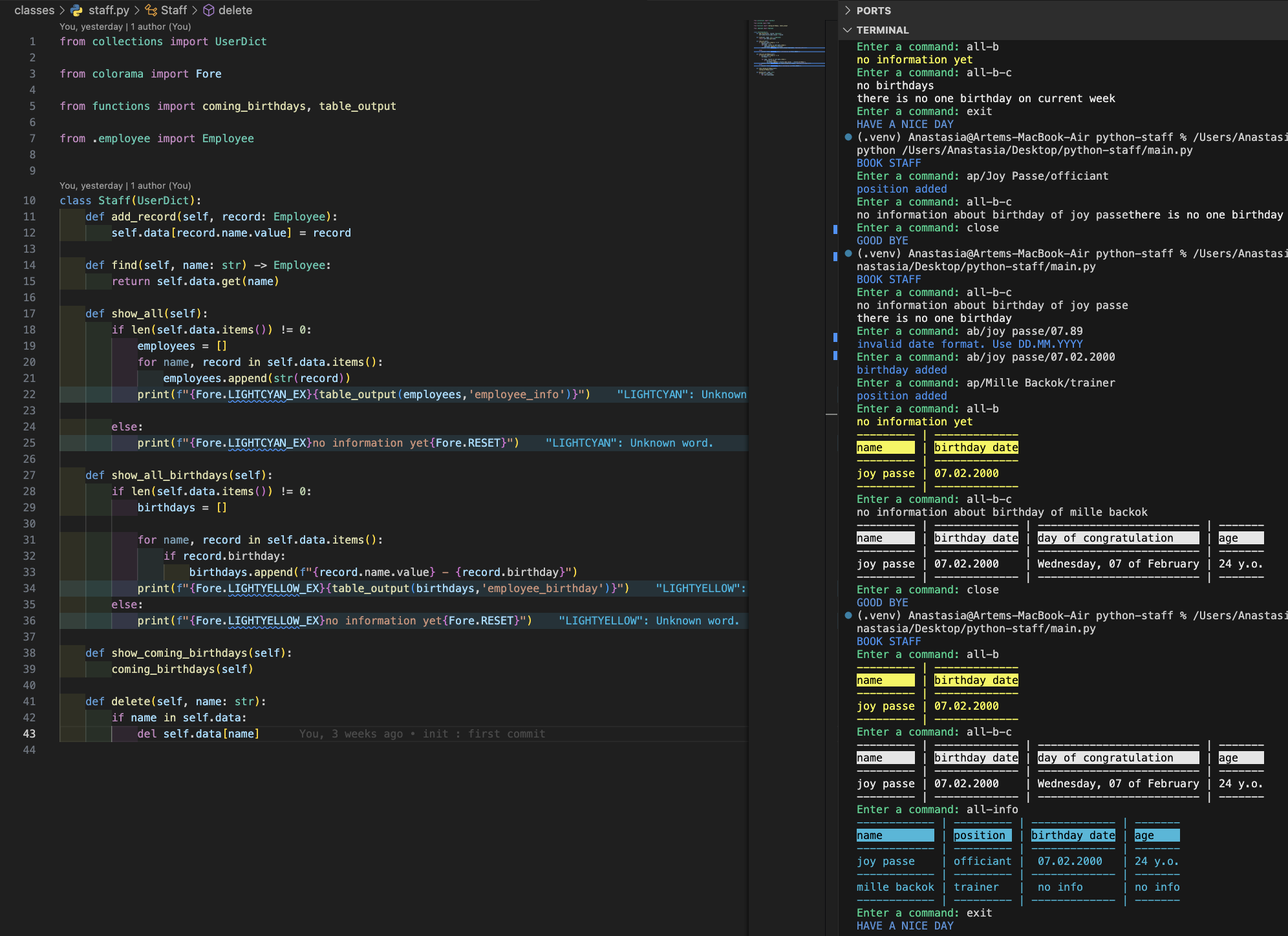This screenshot has width=1288, height=936.
Task: Open the delete breadcrumb symbol dropdown
Action: click(x=235, y=10)
